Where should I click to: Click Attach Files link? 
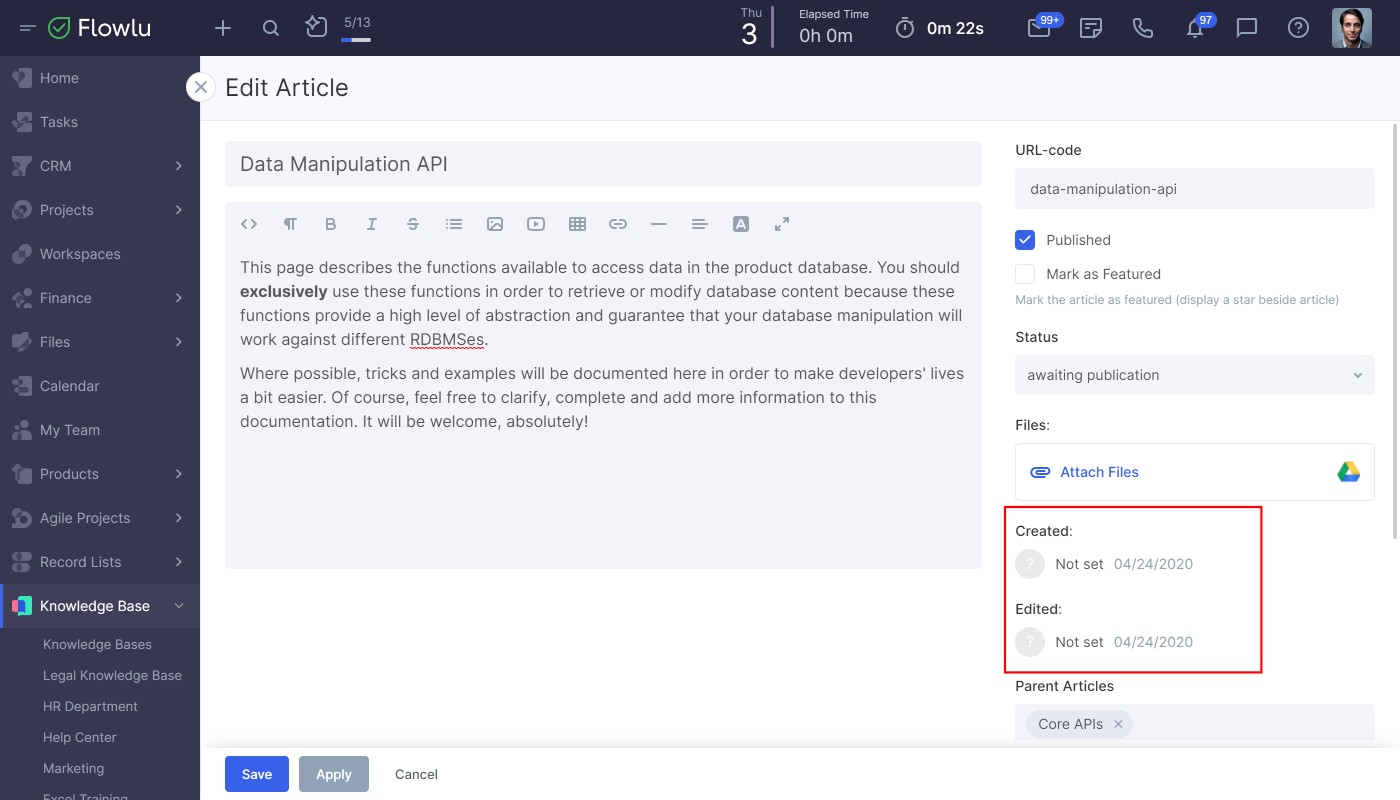tap(1099, 472)
